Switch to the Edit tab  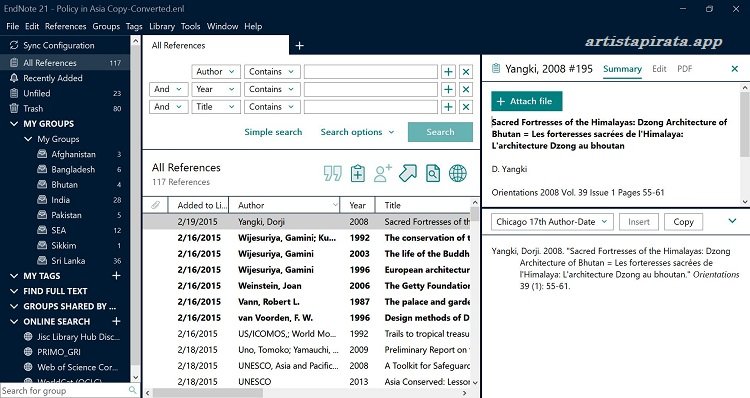[x=659, y=69]
